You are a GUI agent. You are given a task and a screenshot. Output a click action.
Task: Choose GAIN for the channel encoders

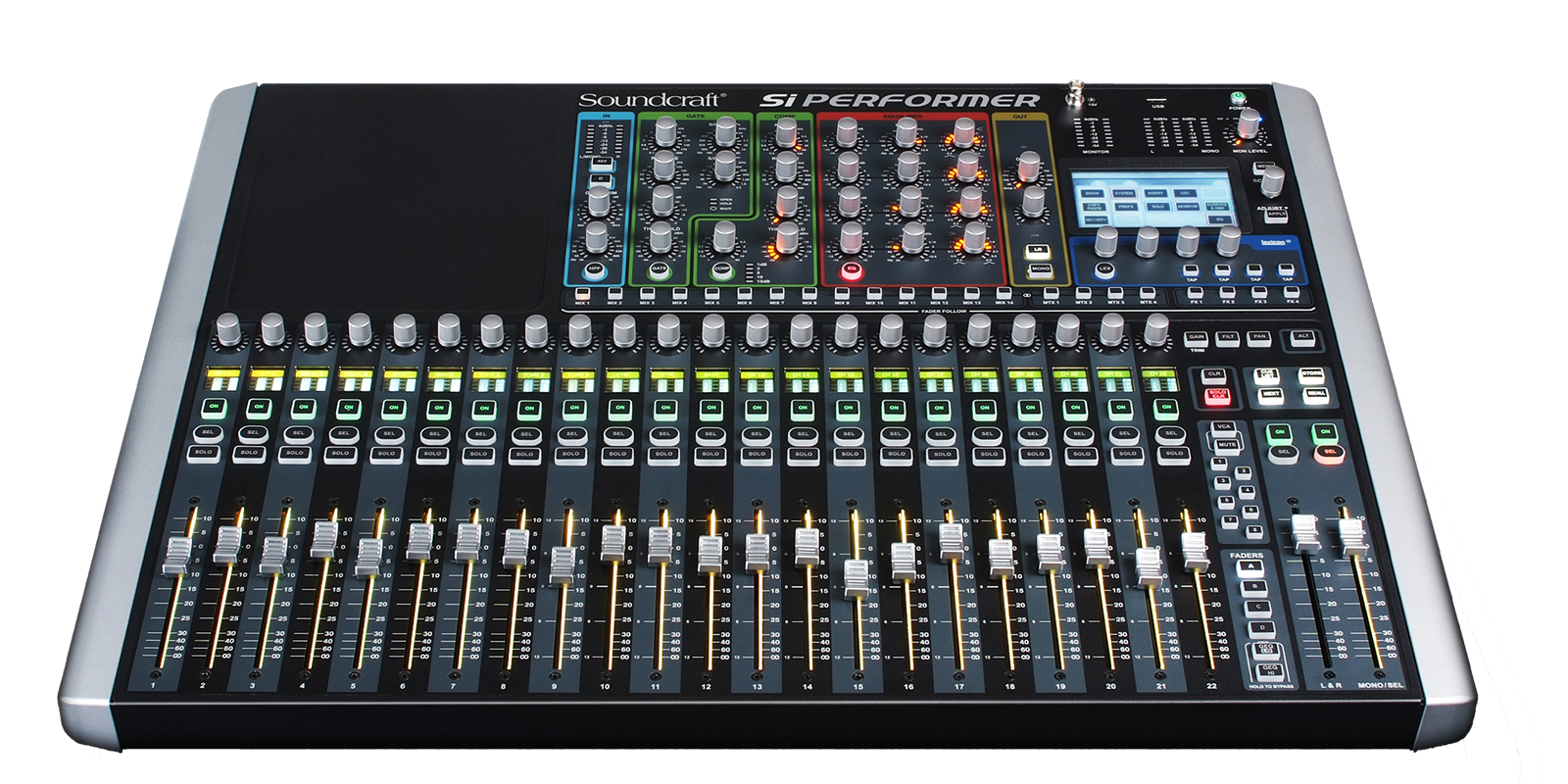1196,338
